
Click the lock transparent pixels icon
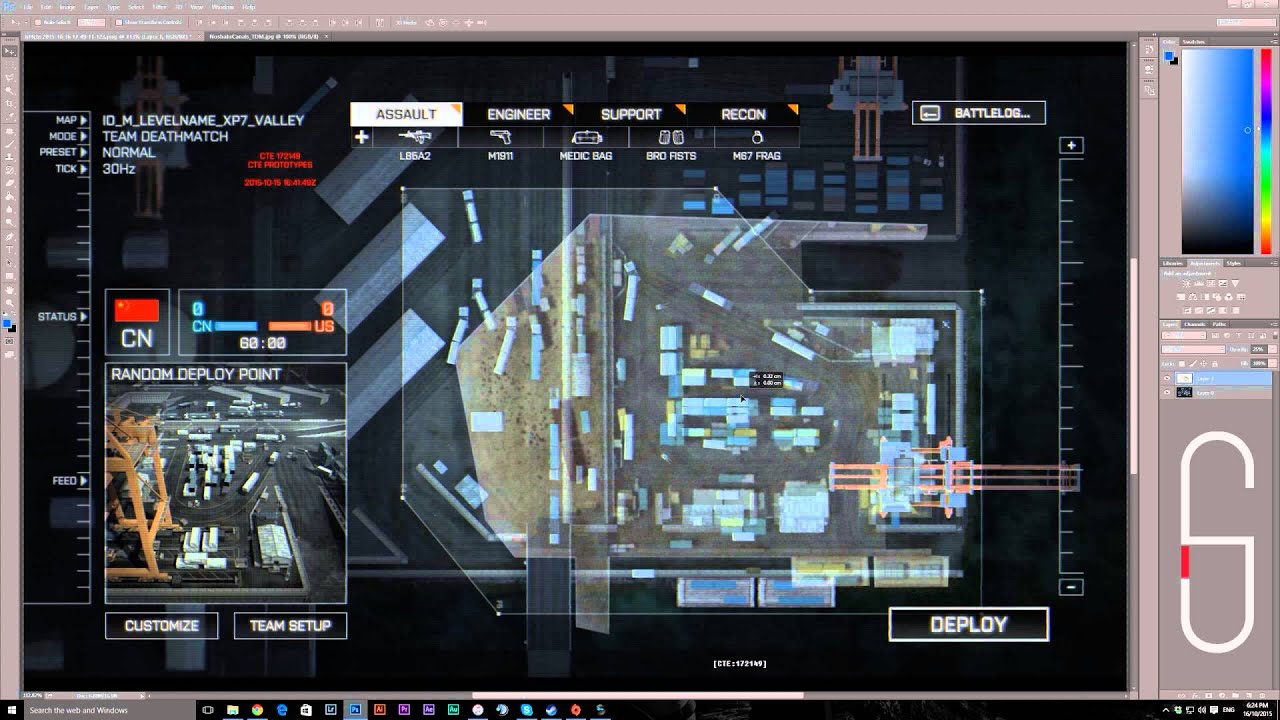click(1182, 364)
